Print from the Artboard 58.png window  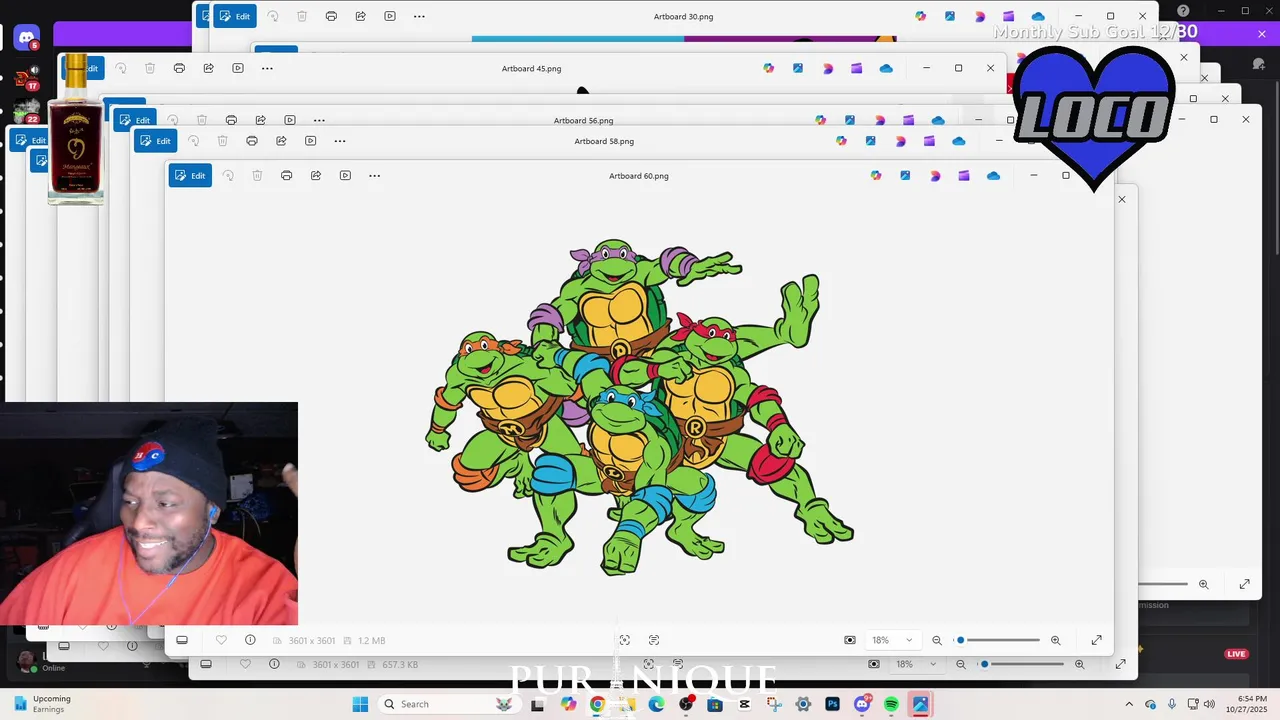tap(252, 141)
